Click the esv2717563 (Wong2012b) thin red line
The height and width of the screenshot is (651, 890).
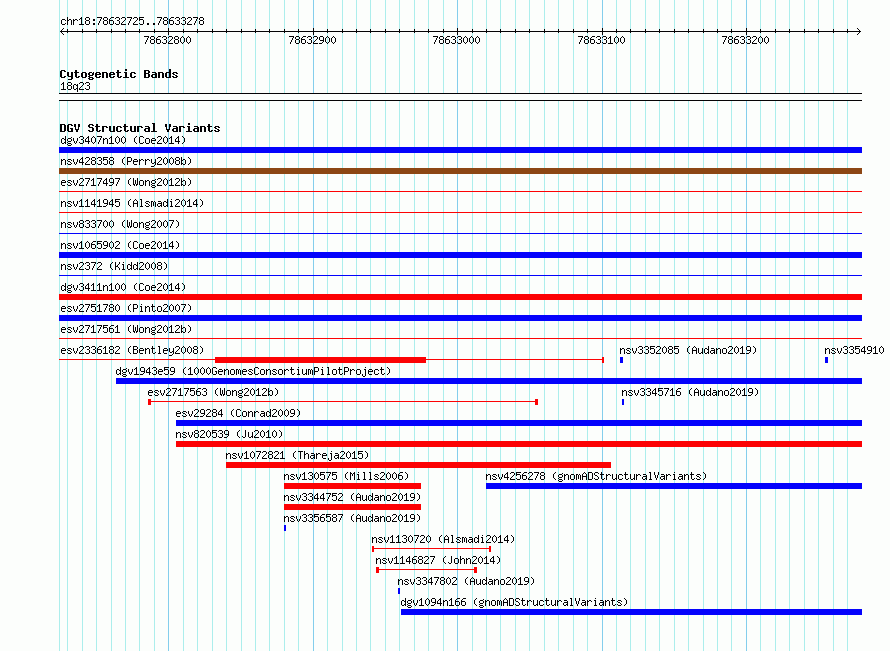coord(343,402)
